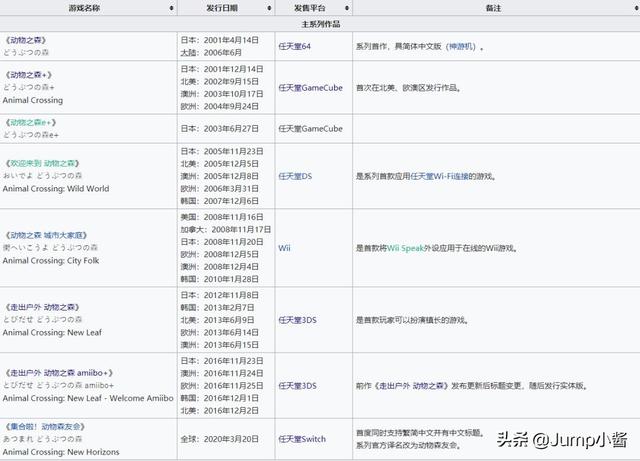Screen dimensions: 640x461
Task: Select the date 韩国：2010年1月28日
Action: (x=220, y=279)
